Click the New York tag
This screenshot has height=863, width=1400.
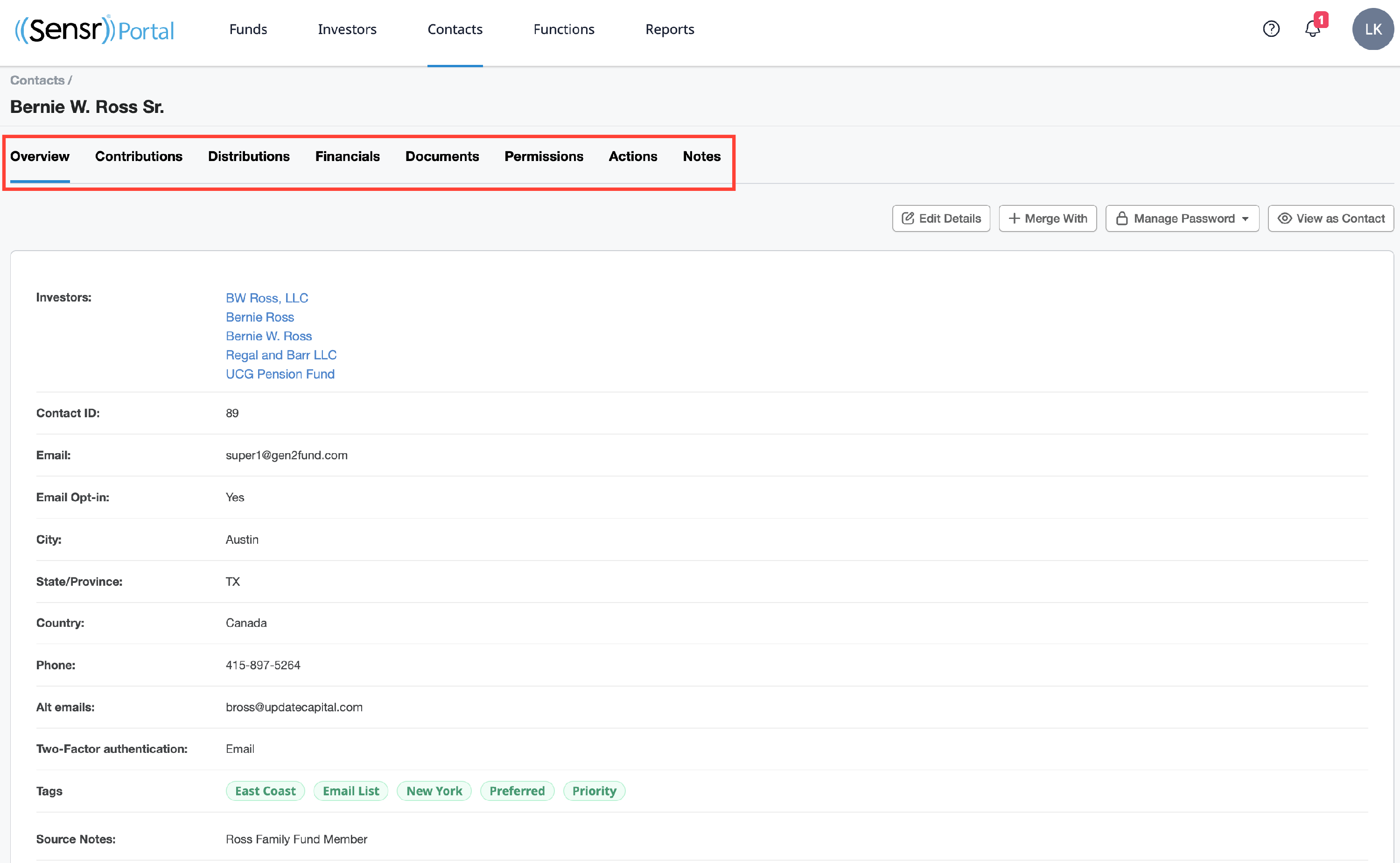point(434,791)
